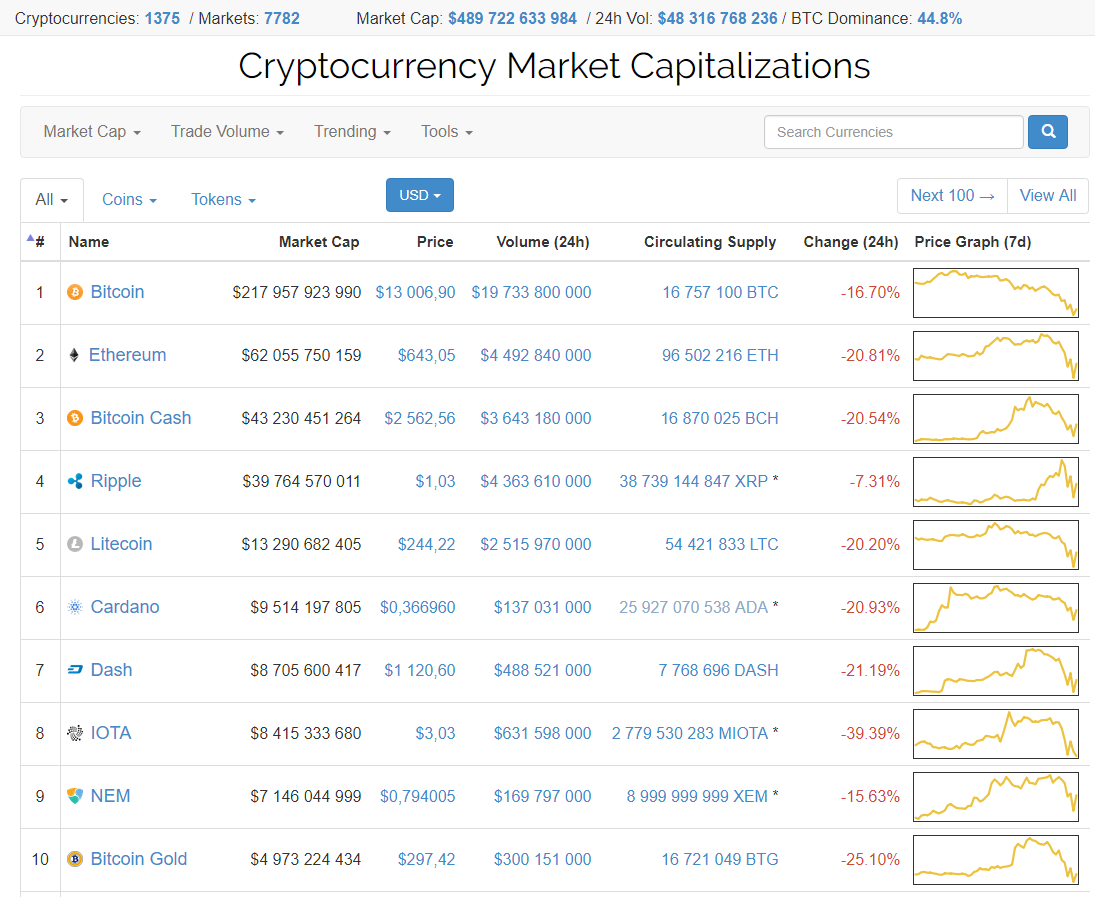Open the Trending menu
The image size is (1095, 897).
coord(352,131)
